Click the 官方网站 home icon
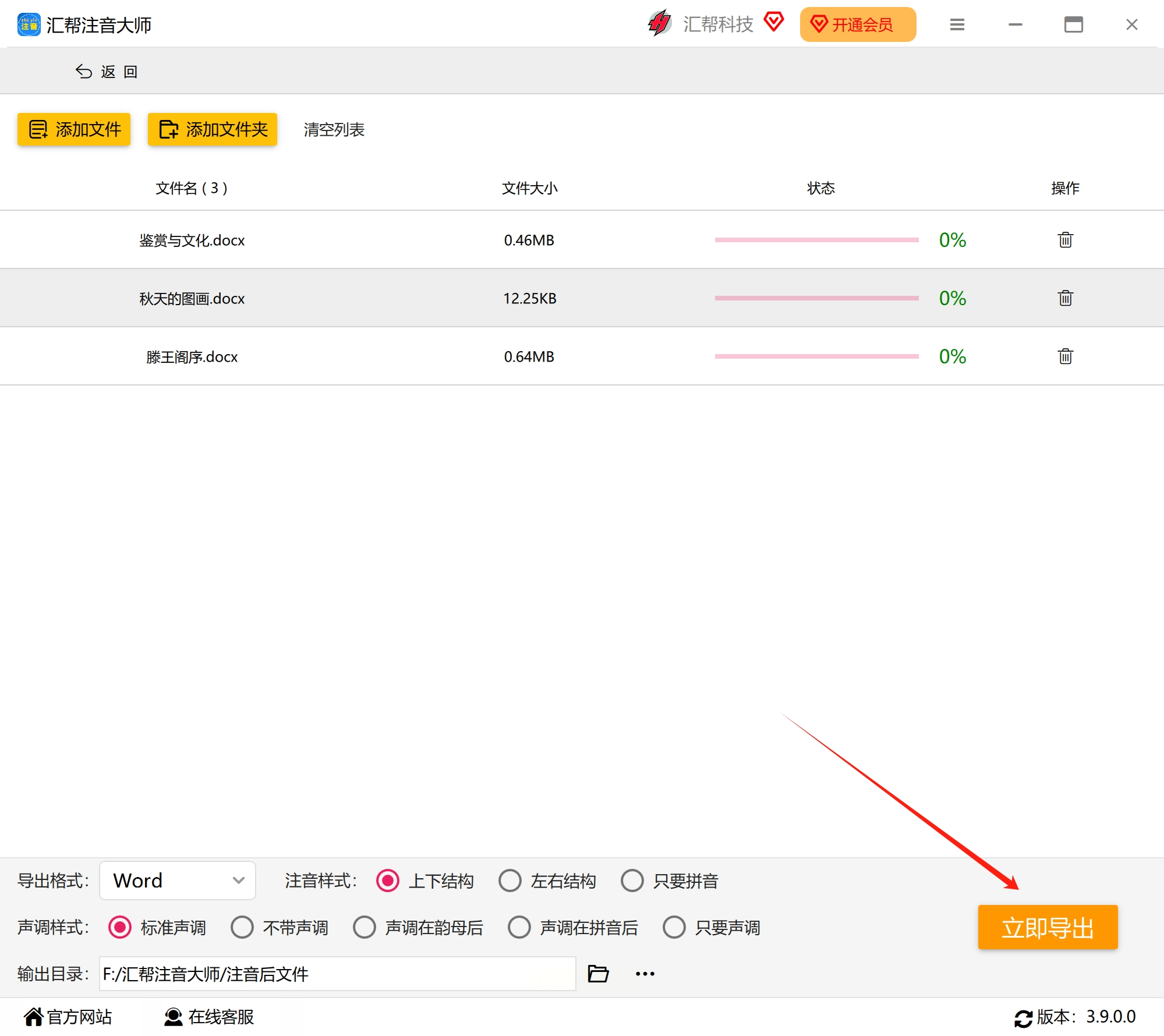Viewport: 1164px width, 1036px height. (34, 1017)
